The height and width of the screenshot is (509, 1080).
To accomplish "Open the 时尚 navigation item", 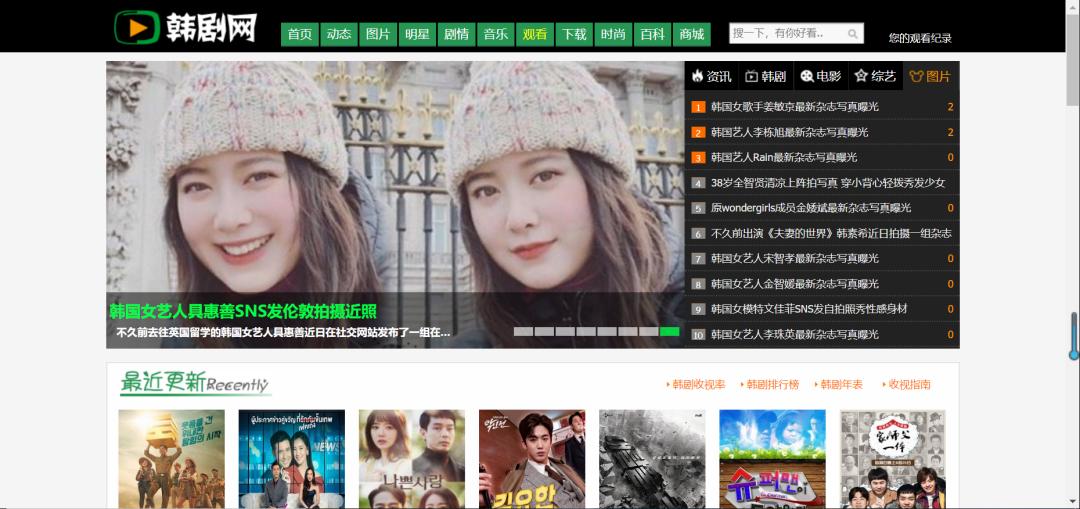I will [614, 34].
